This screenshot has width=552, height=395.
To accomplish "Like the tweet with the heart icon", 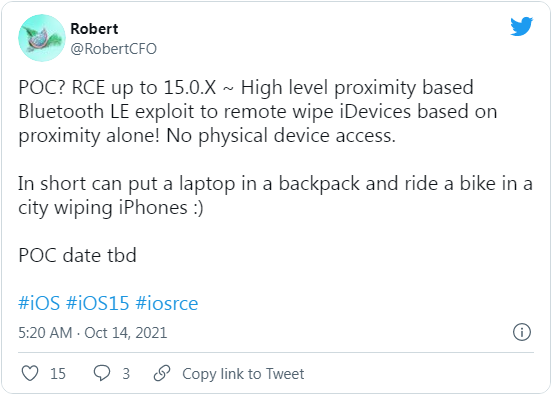I will coord(30,373).
